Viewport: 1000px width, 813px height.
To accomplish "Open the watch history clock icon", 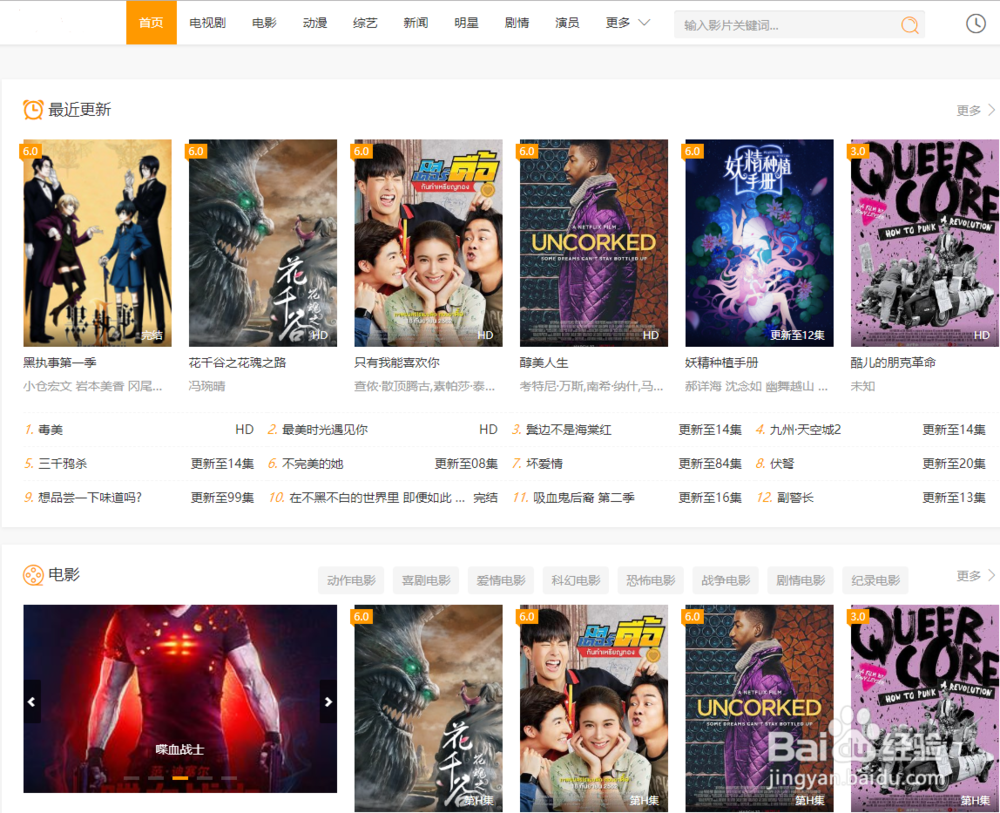I will 976,24.
